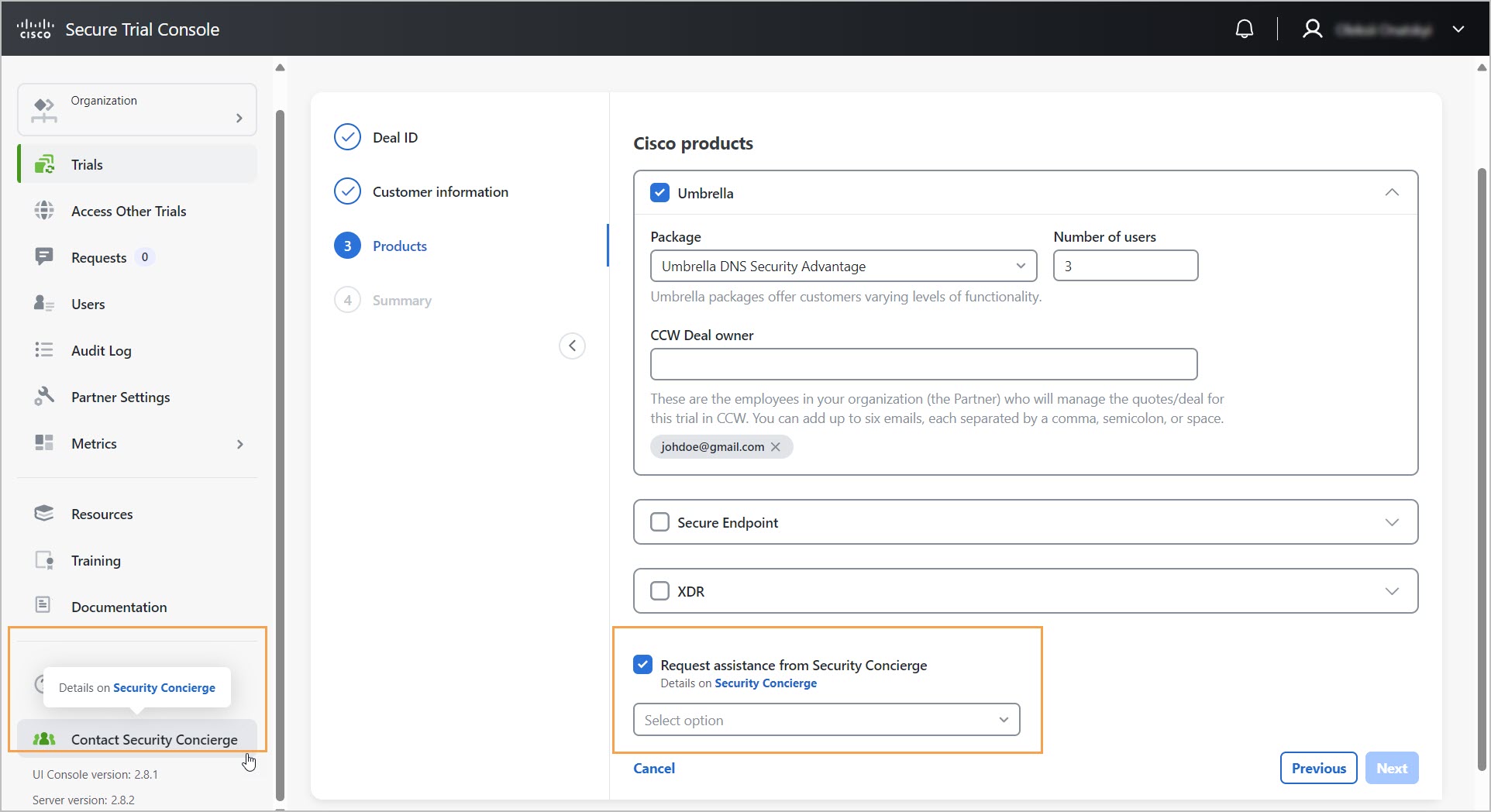Screen dimensions: 1491x812
Task: Click the Next button
Action: [x=1392, y=768]
